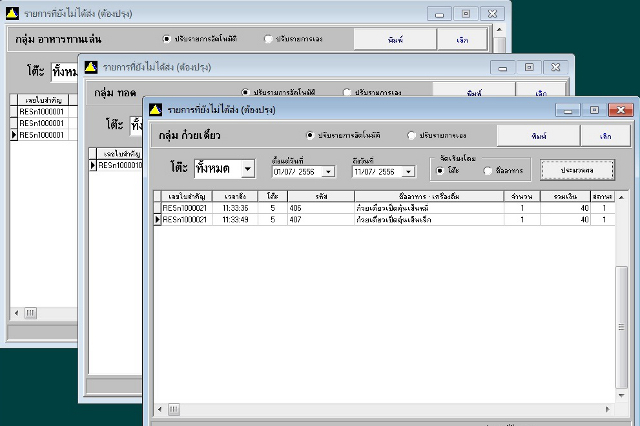Click the yellow triangle icon of the ทอด window
This screenshot has width=640, height=426.
(x=91, y=67)
